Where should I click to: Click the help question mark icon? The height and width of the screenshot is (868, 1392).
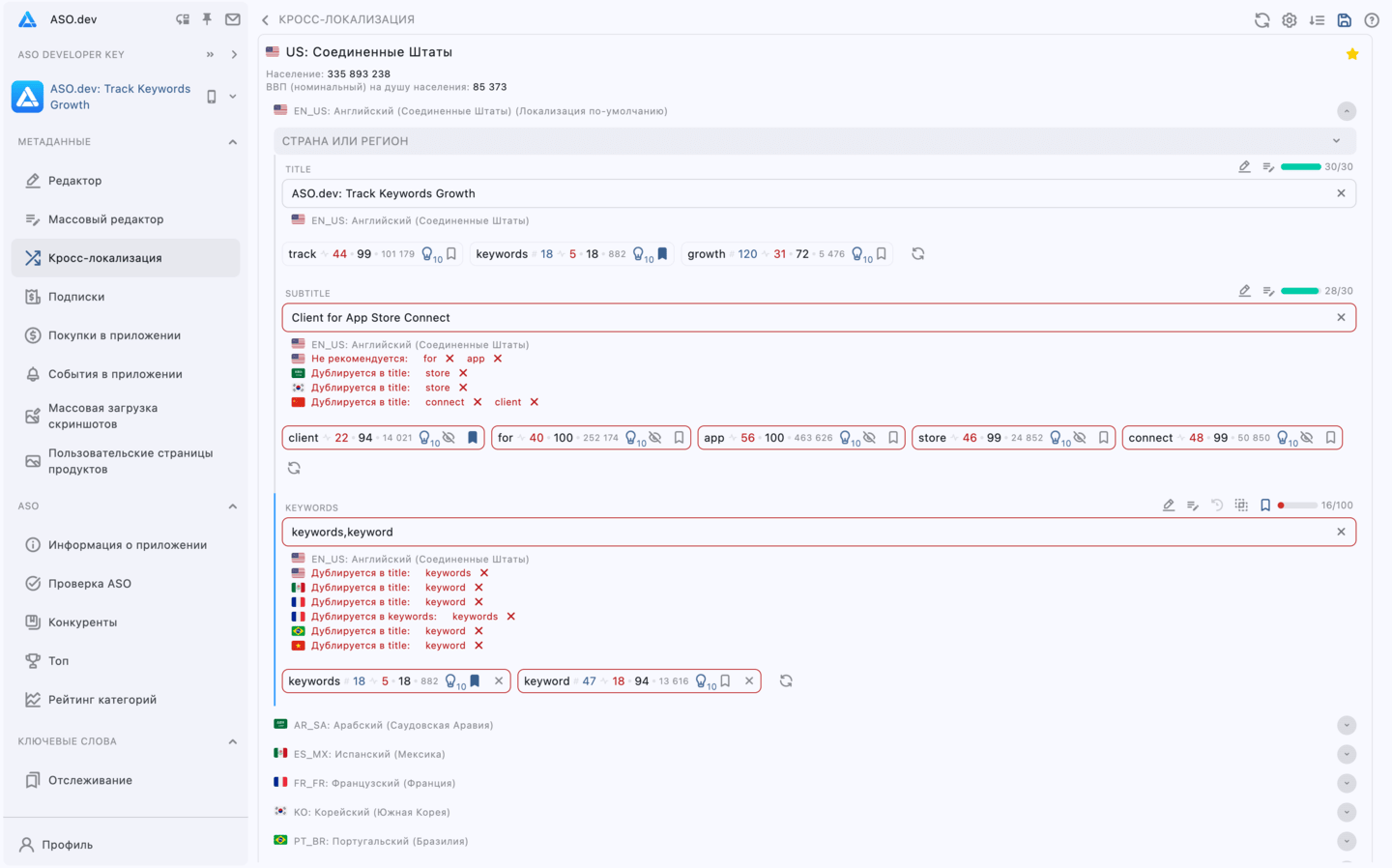coord(1371,20)
